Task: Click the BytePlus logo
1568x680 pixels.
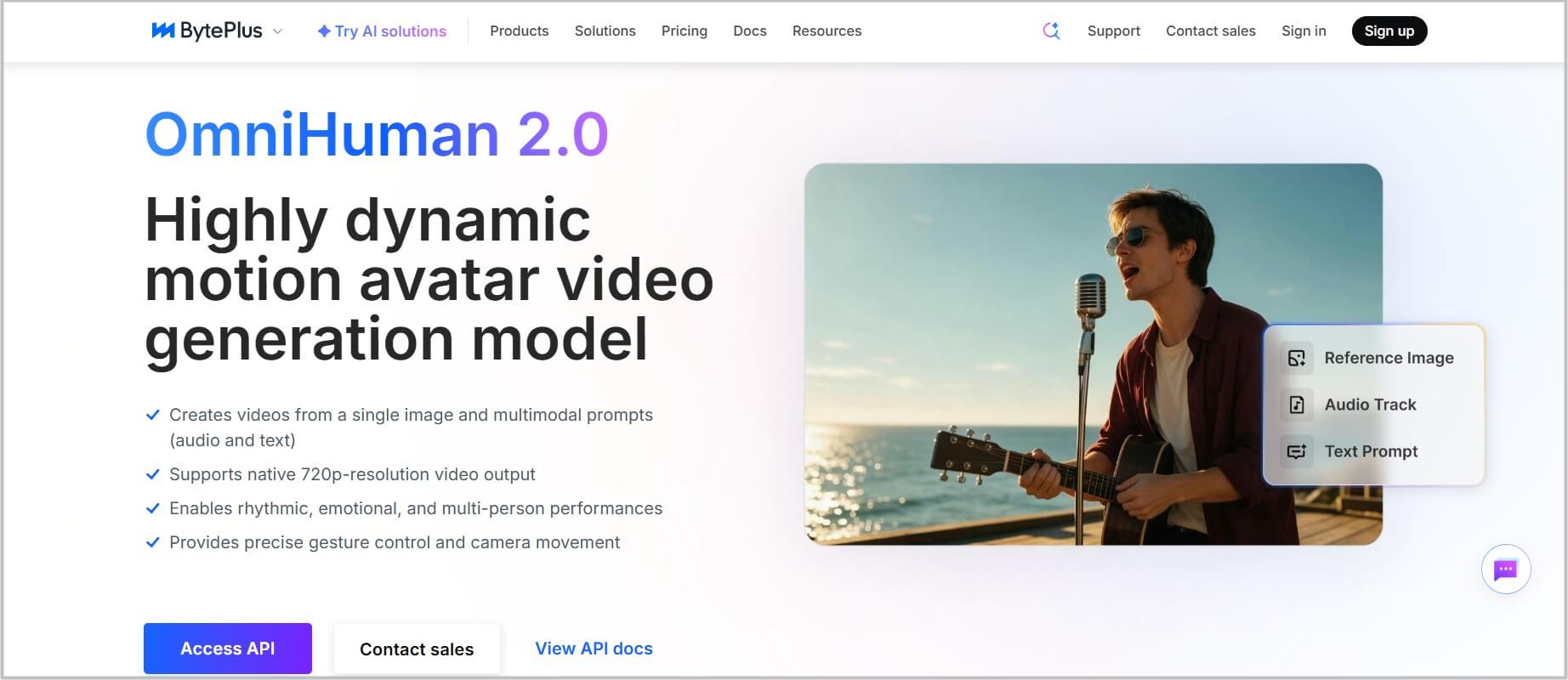Action: [x=207, y=31]
